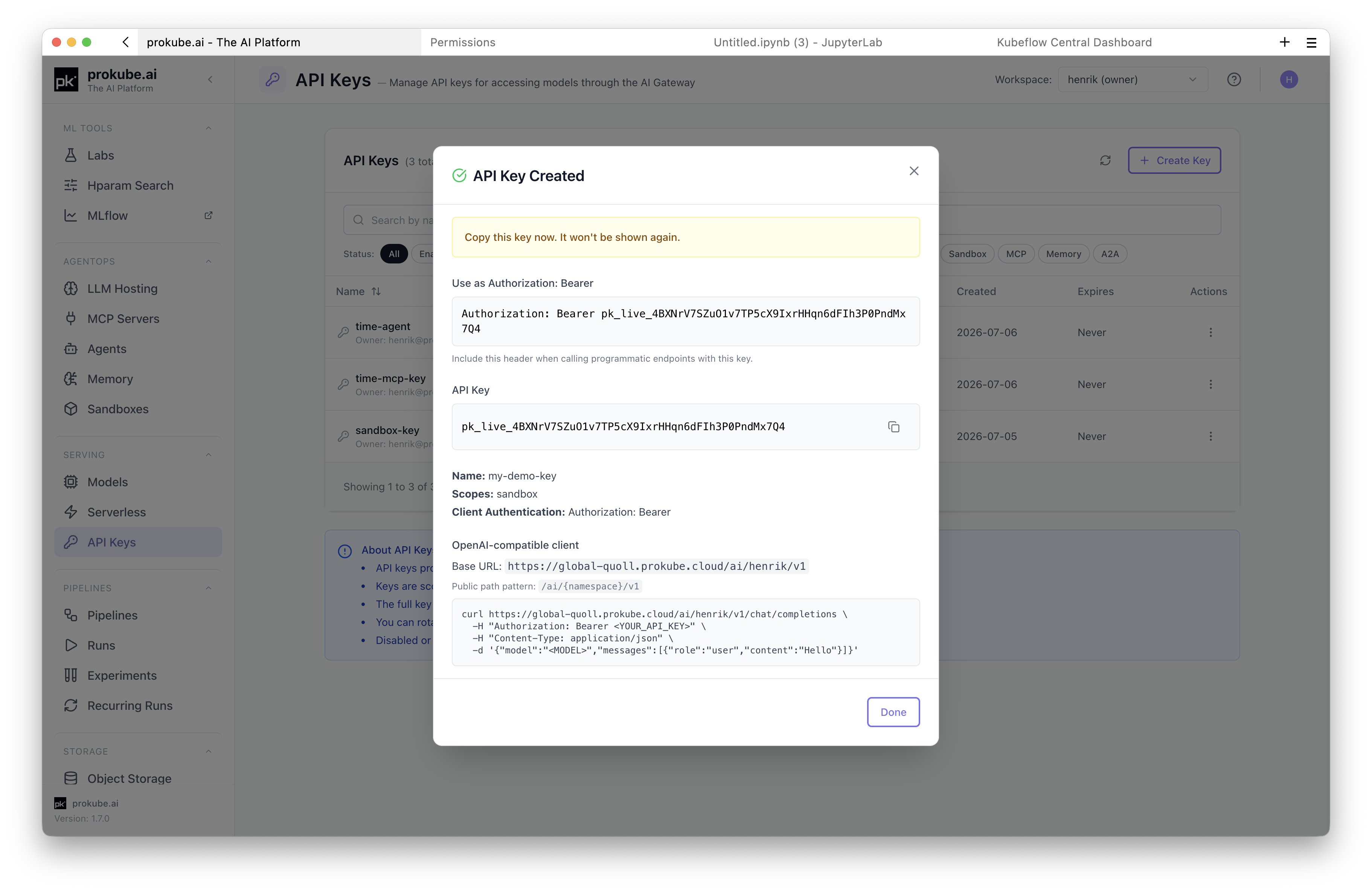Click the Authorization Bearer header box
Screen dimensions: 1372x892
[685, 321]
